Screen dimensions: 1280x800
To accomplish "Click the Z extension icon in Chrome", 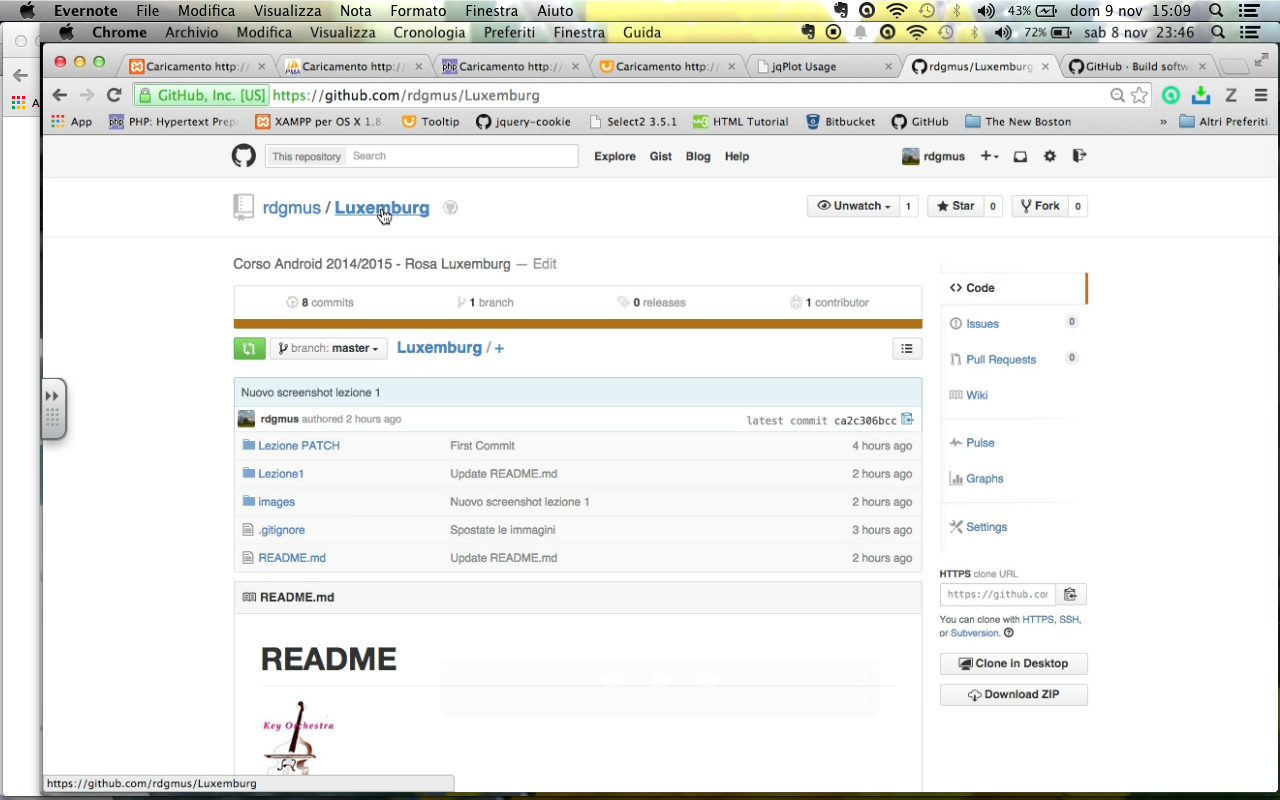I will (x=1231, y=96).
